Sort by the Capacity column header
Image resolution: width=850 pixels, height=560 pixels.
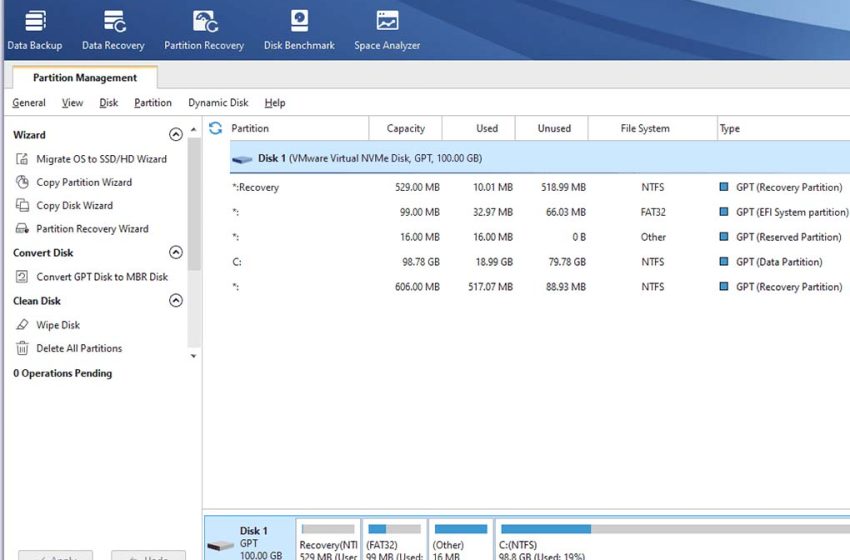(x=405, y=128)
